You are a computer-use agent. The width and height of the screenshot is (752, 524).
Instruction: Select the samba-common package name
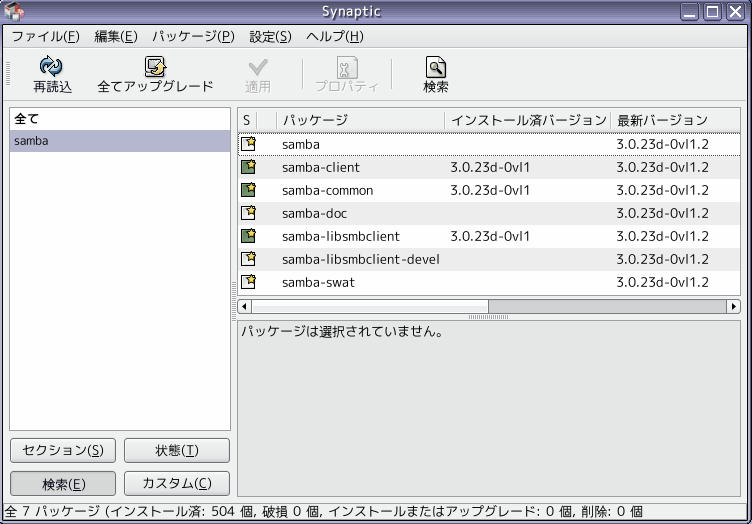pos(328,190)
